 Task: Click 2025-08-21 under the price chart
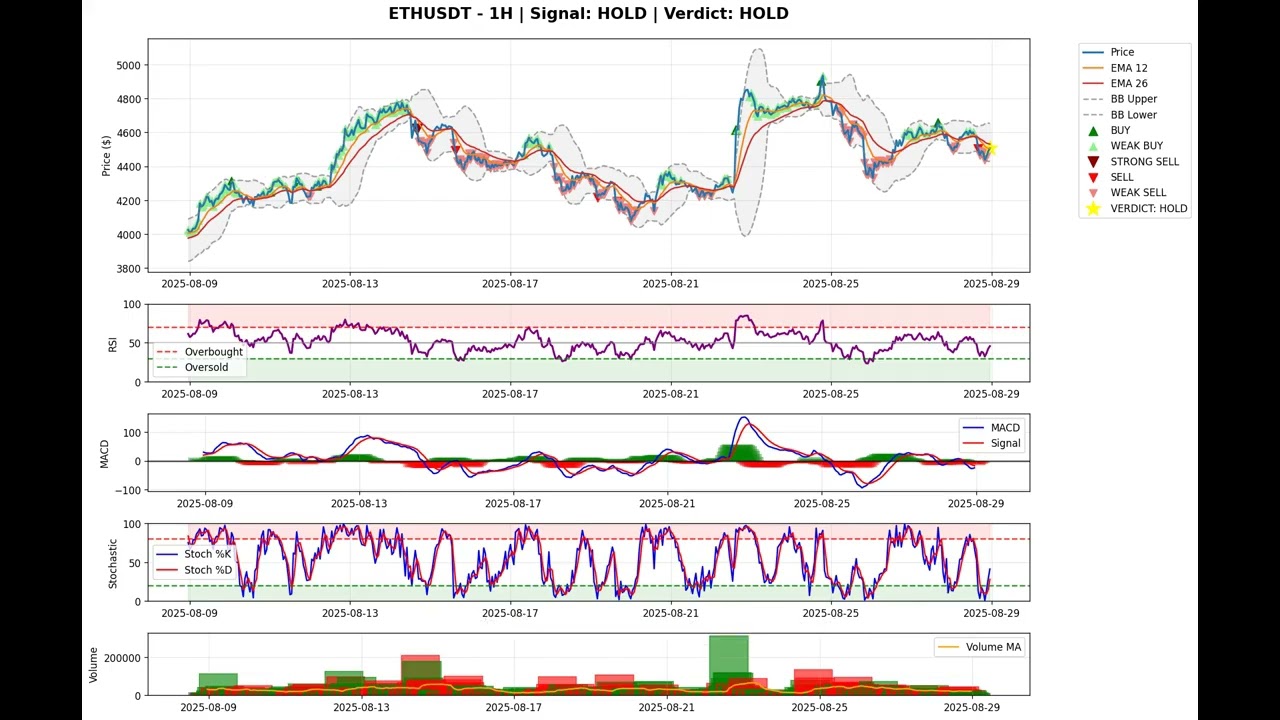coord(671,284)
